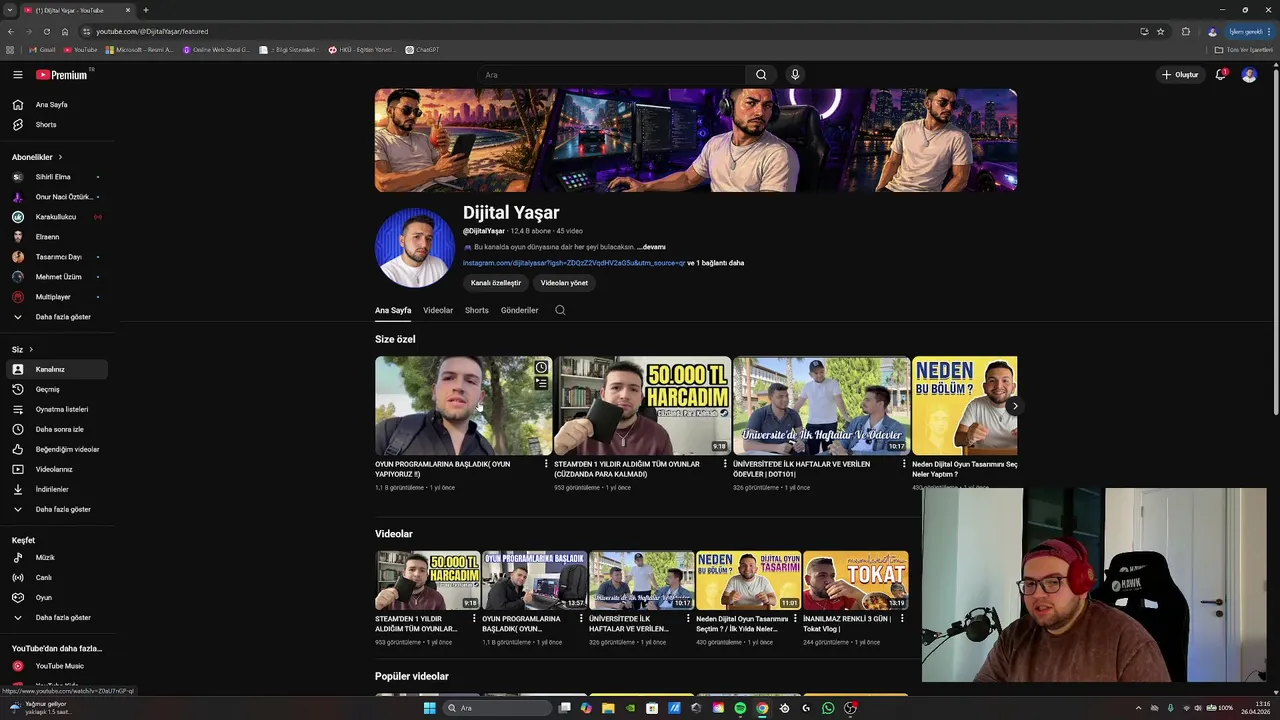Open Oyun under Keşfet

(x=57, y=597)
